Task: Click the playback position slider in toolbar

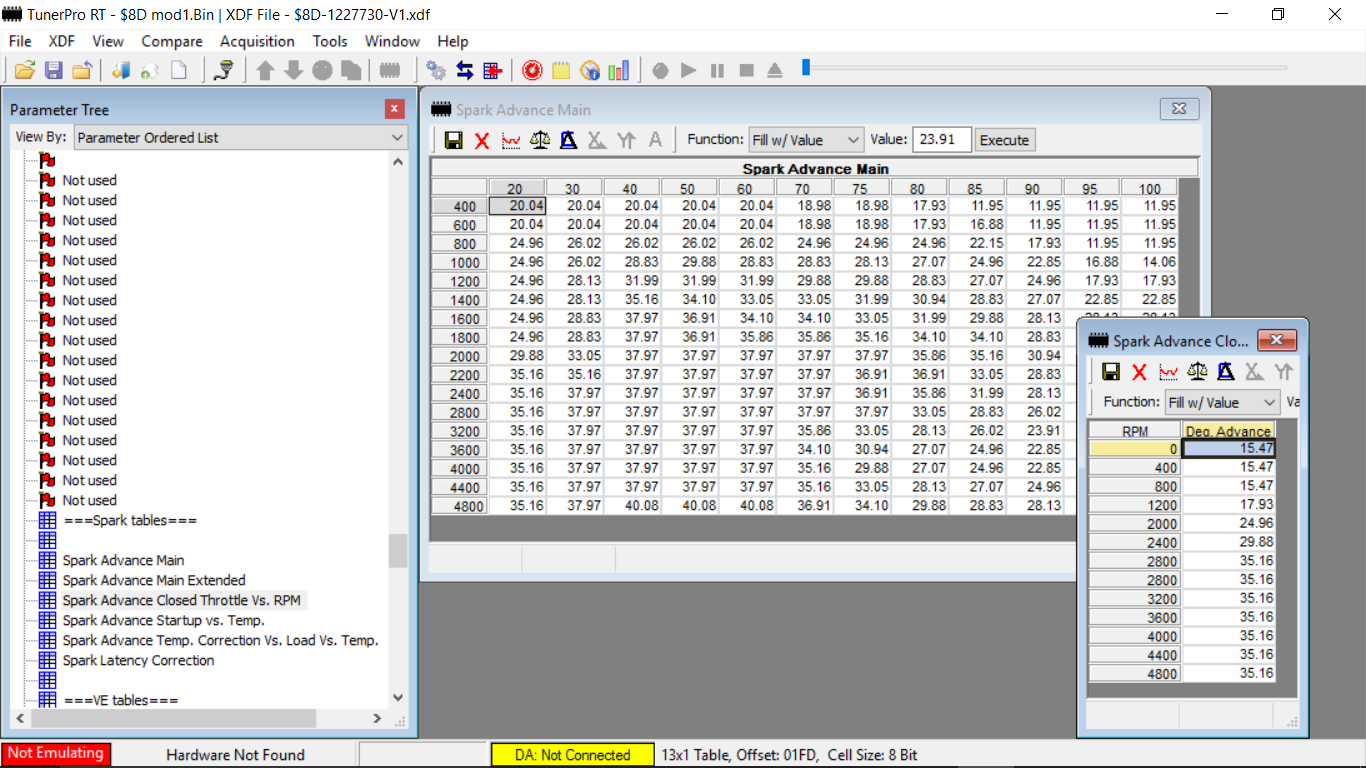Action: [x=806, y=68]
